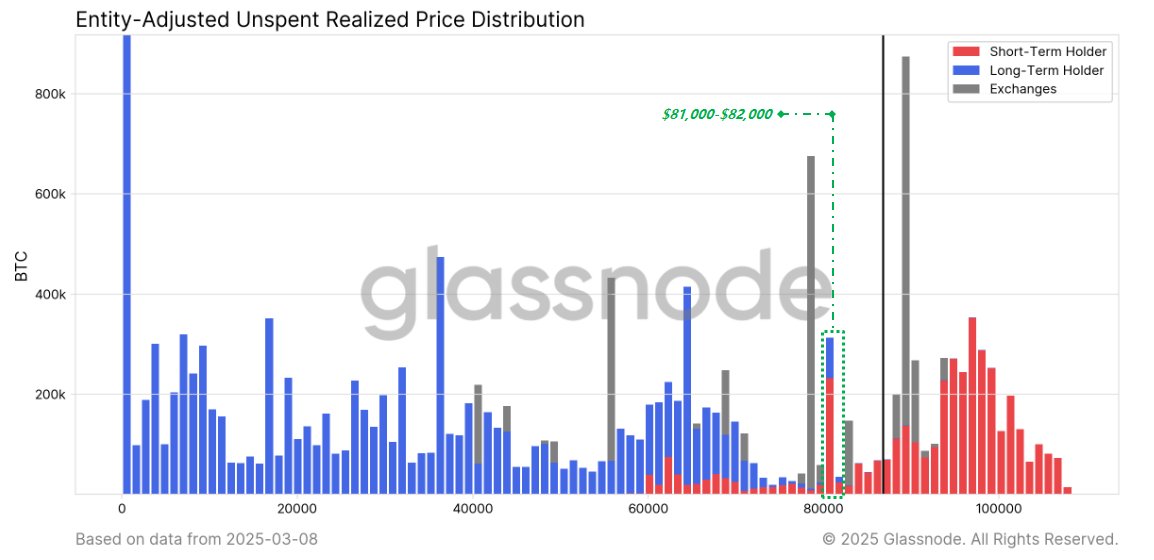Click the green $81,000-$82,000 annotation label
The height and width of the screenshot is (560, 1154).
point(717,114)
